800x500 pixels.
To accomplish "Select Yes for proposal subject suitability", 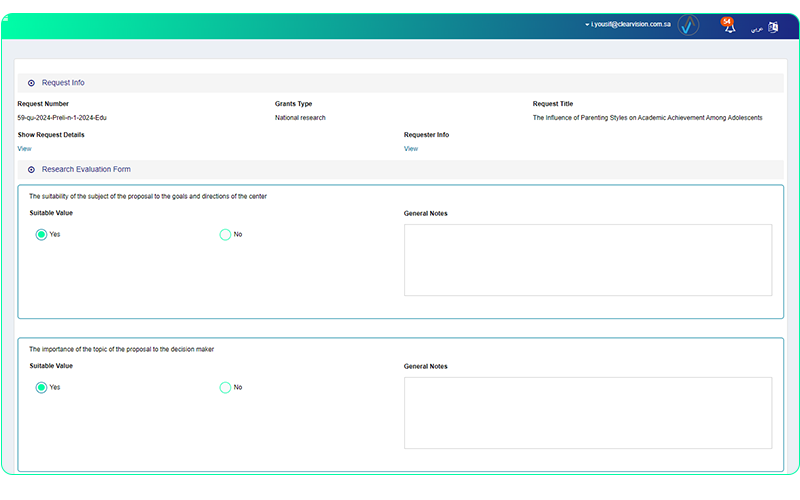I will (42, 234).
